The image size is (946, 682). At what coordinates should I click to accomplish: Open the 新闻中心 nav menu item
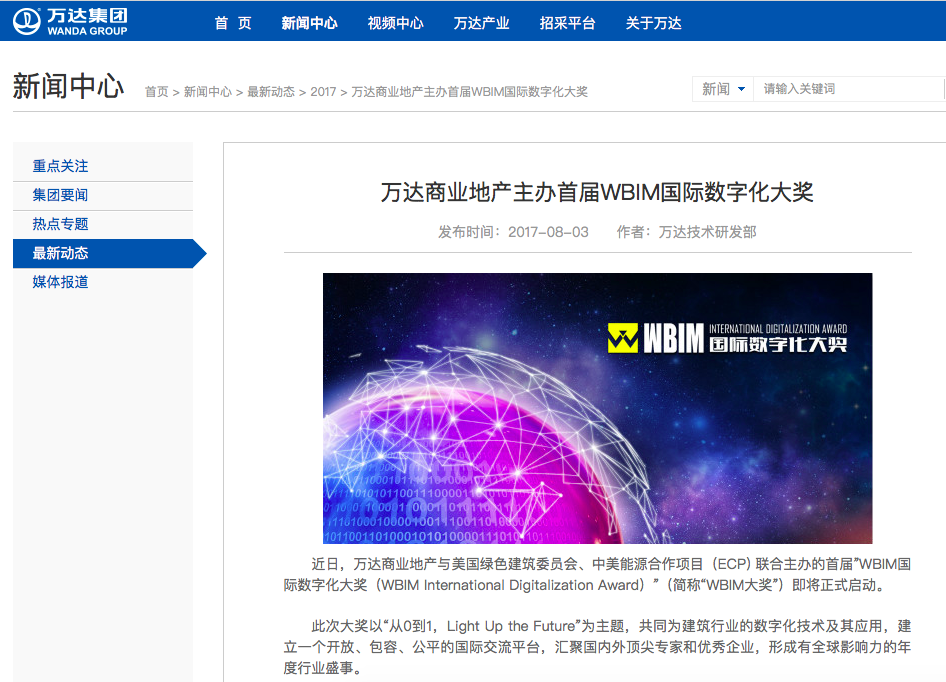[x=310, y=23]
